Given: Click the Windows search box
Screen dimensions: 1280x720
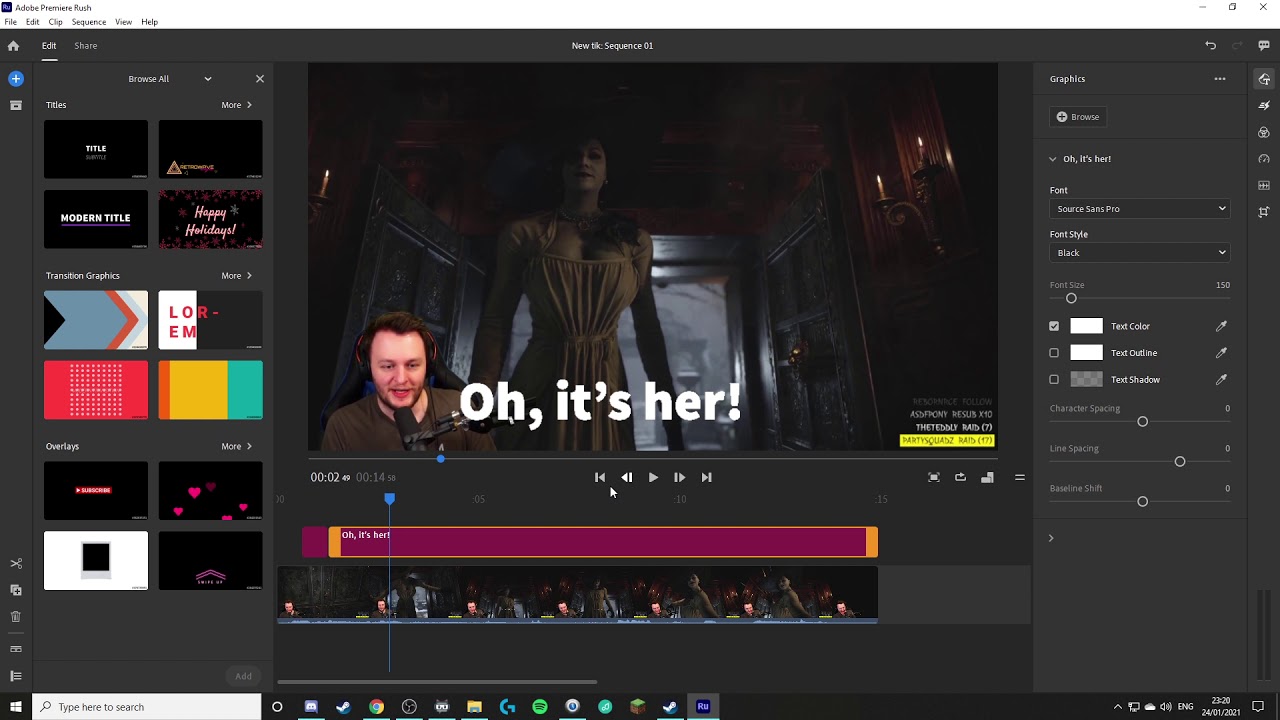Looking at the screenshot, I should (x=147, y=707).
